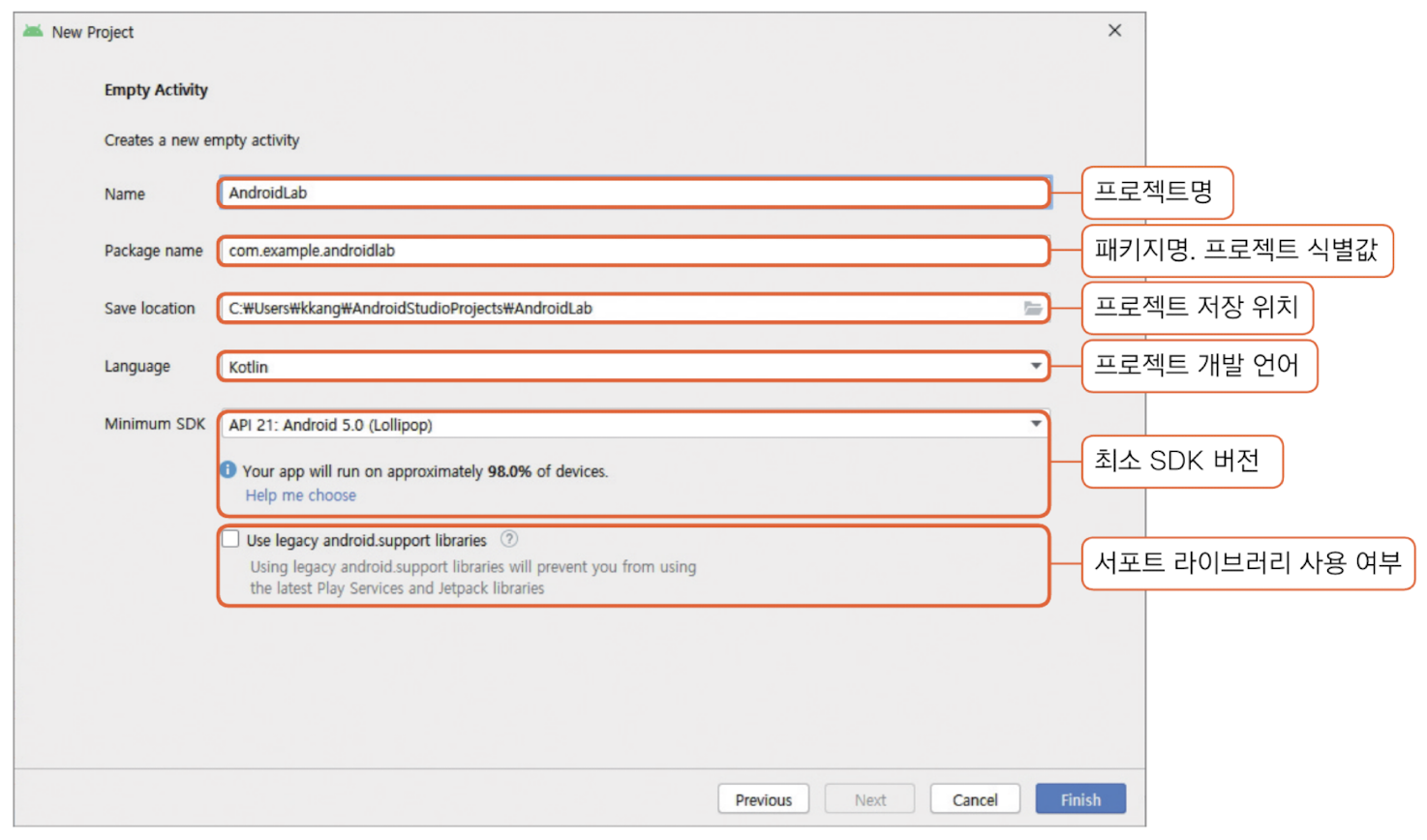Click the Empty Activity heading
Screen dimensions: 1427x840
tap(156, 90)
